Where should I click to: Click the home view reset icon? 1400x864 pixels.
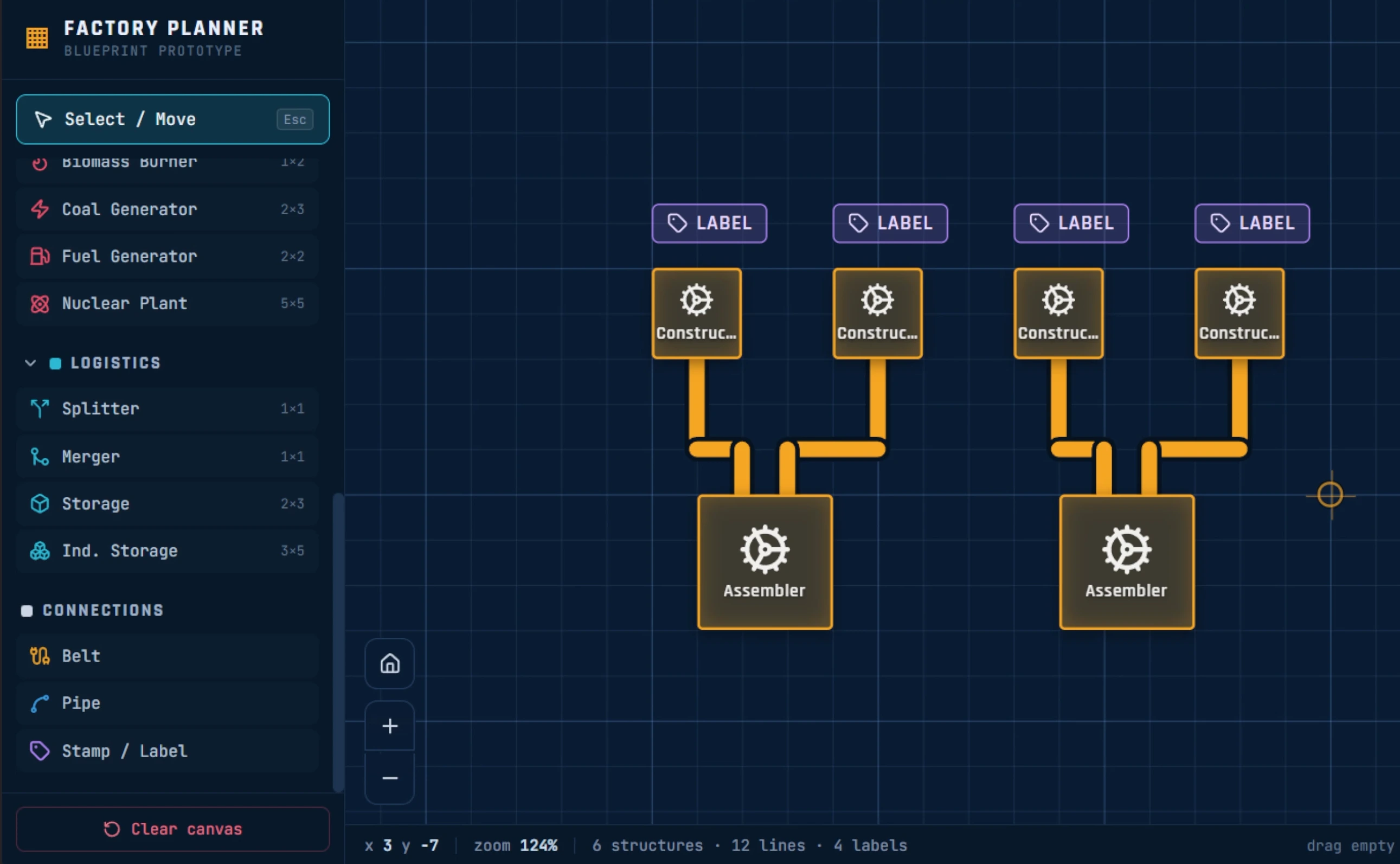pos(389,663)
